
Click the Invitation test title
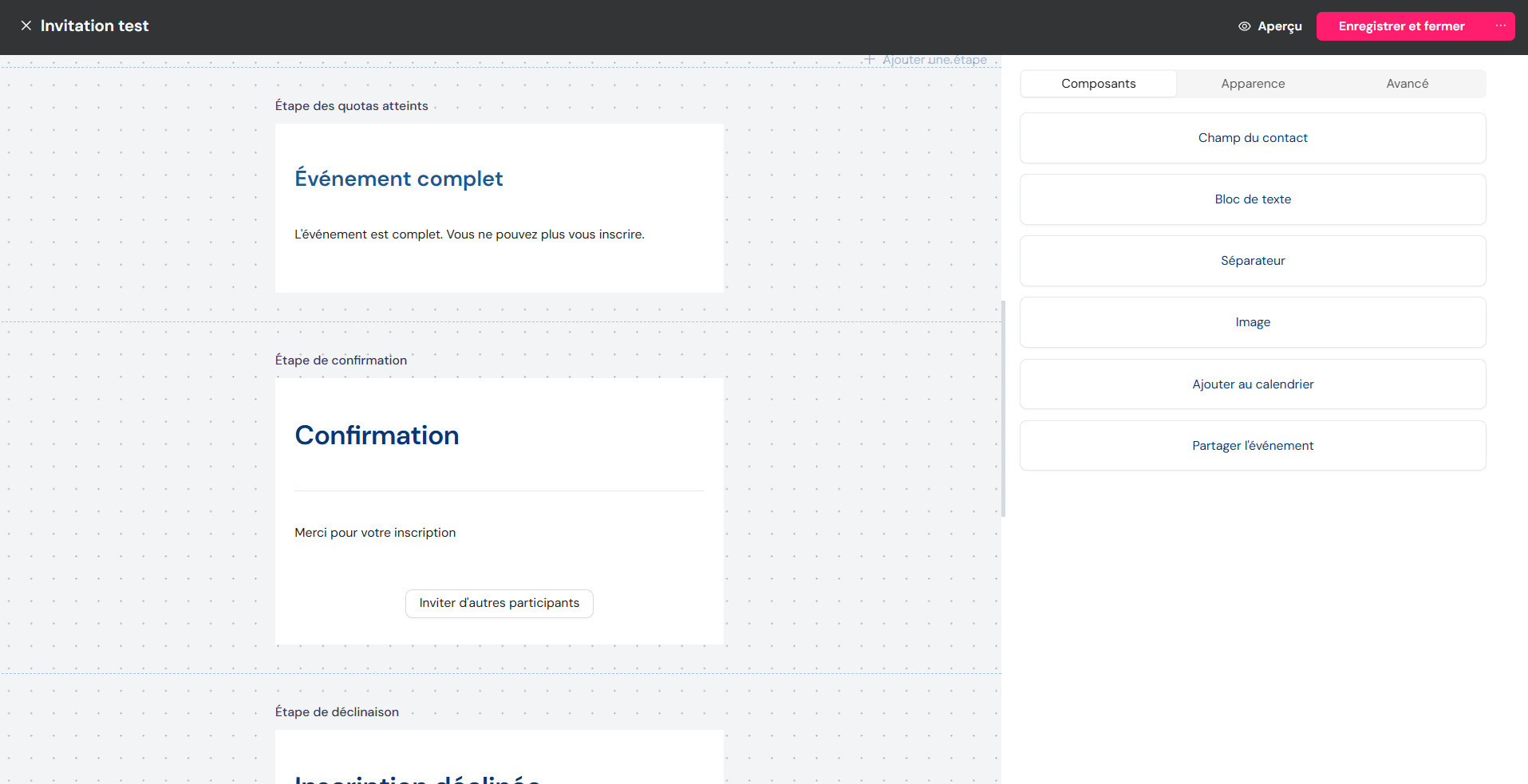point(94,26)
